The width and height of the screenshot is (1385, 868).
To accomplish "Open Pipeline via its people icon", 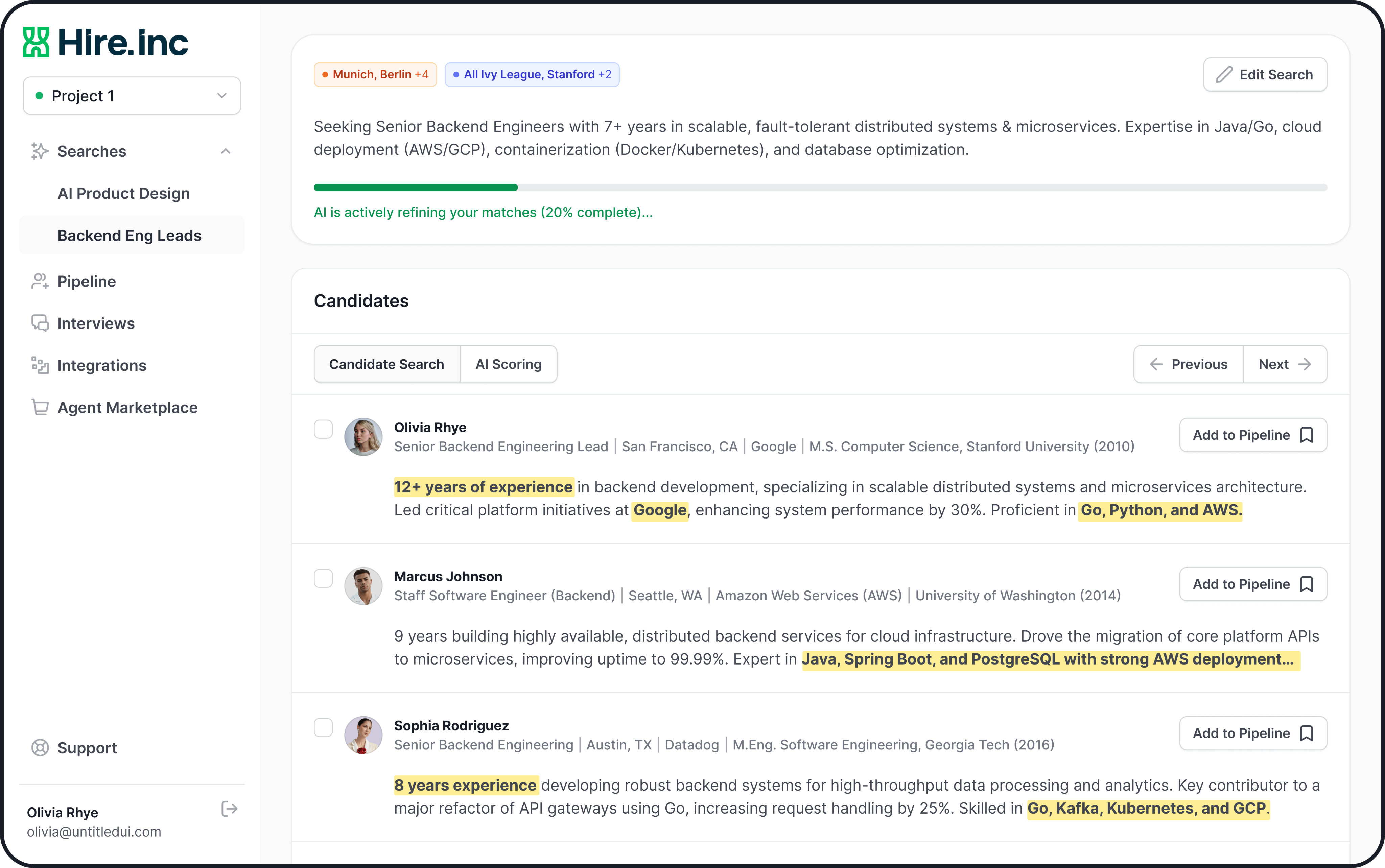I will [40, 281].
